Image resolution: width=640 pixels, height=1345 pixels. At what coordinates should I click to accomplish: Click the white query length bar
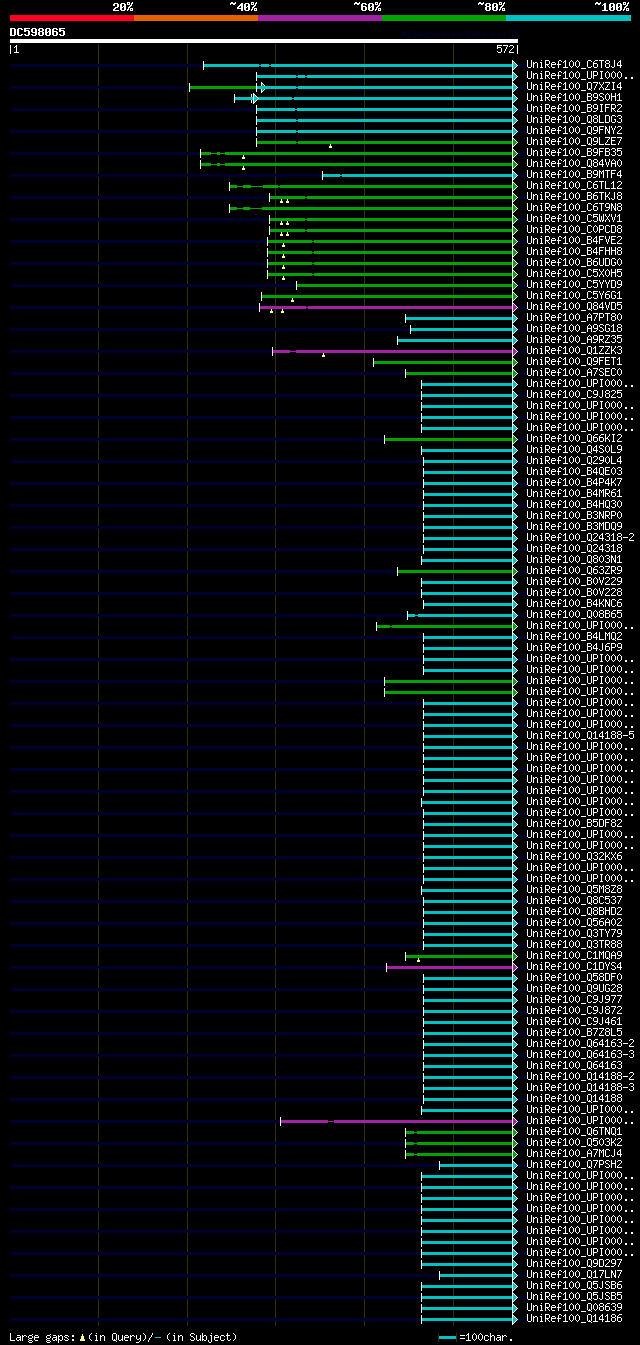point(263,41)
